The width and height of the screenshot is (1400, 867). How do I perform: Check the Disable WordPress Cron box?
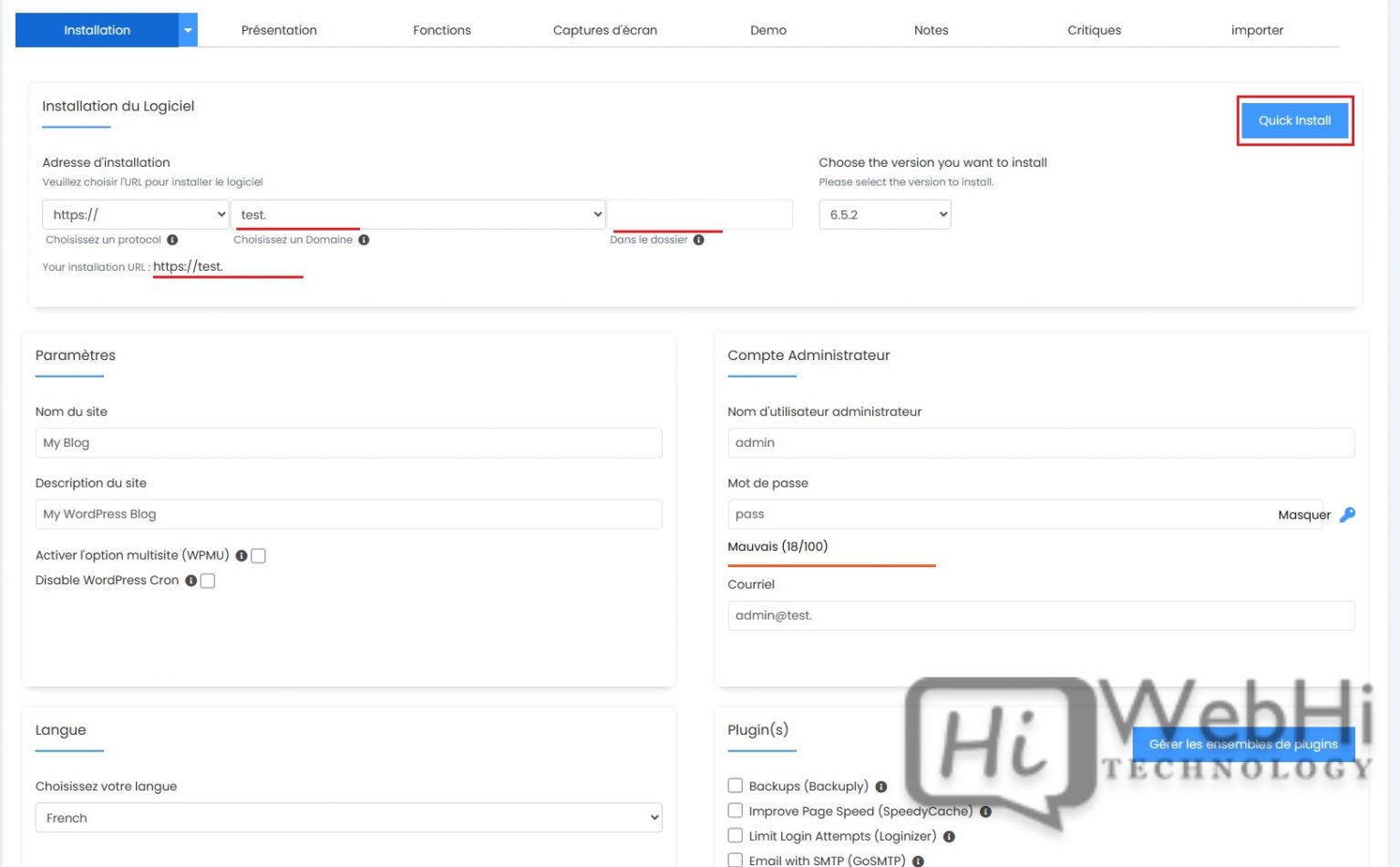point(207,580)
